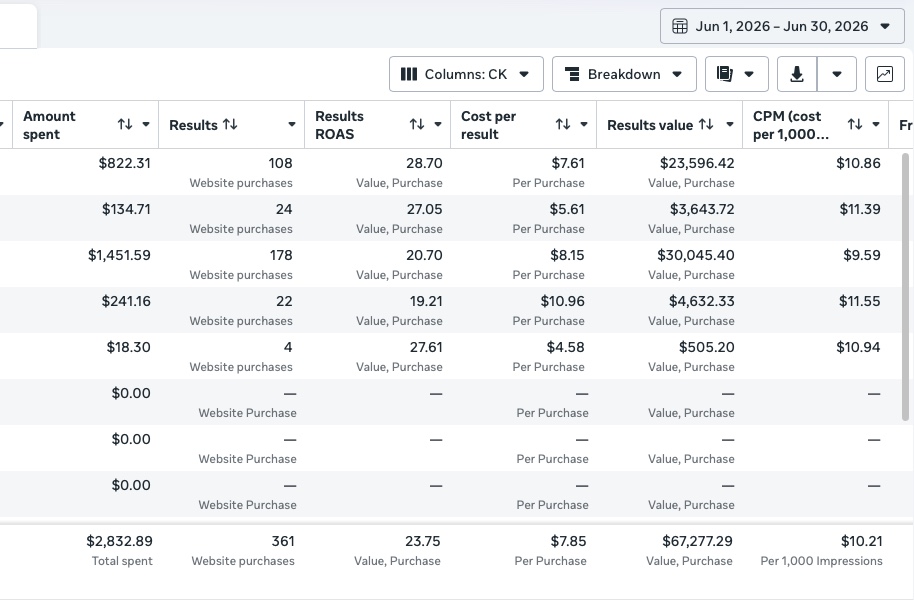Click the 361 total website purchases
Image resolution: width=914 pixels, height=600 pixels.
coord(283,541)
